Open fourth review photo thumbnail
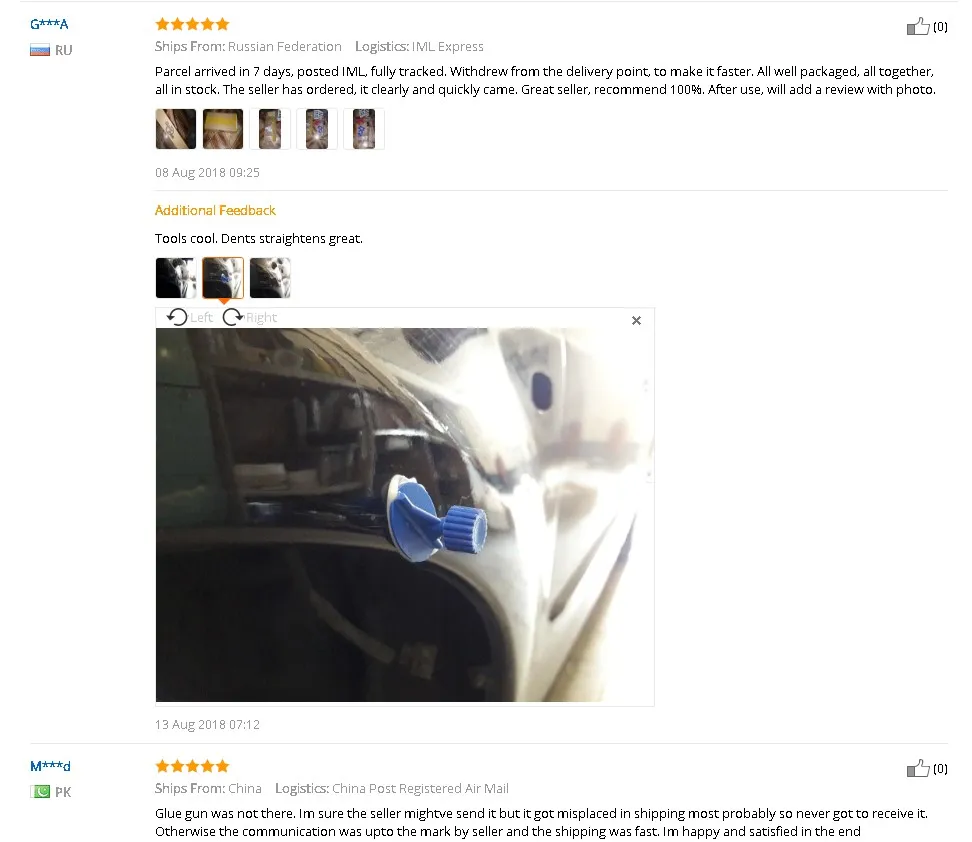The width and height of the screenshot is (972, 842). (317, 129)
